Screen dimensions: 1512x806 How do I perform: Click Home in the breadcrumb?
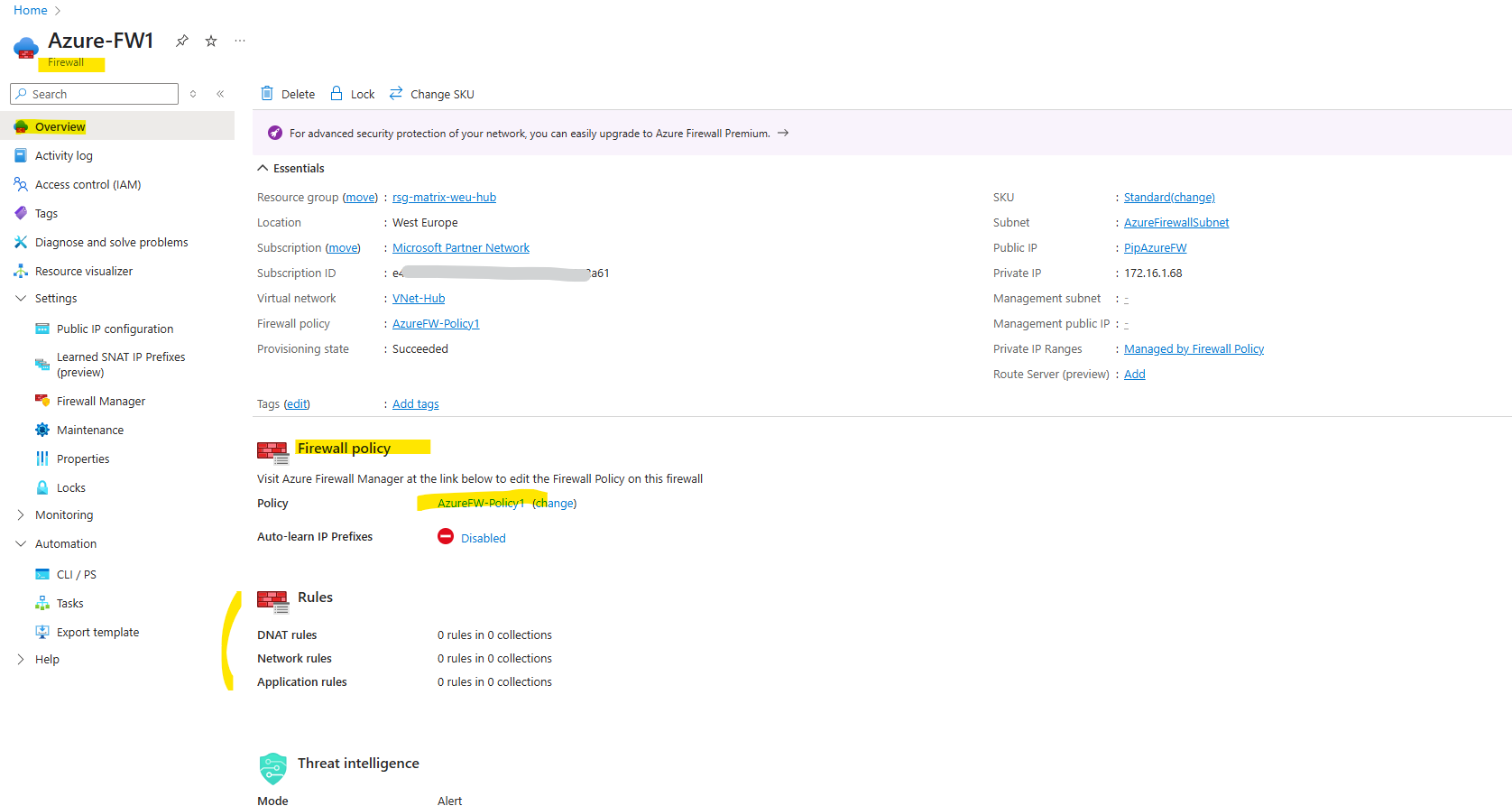31,10
